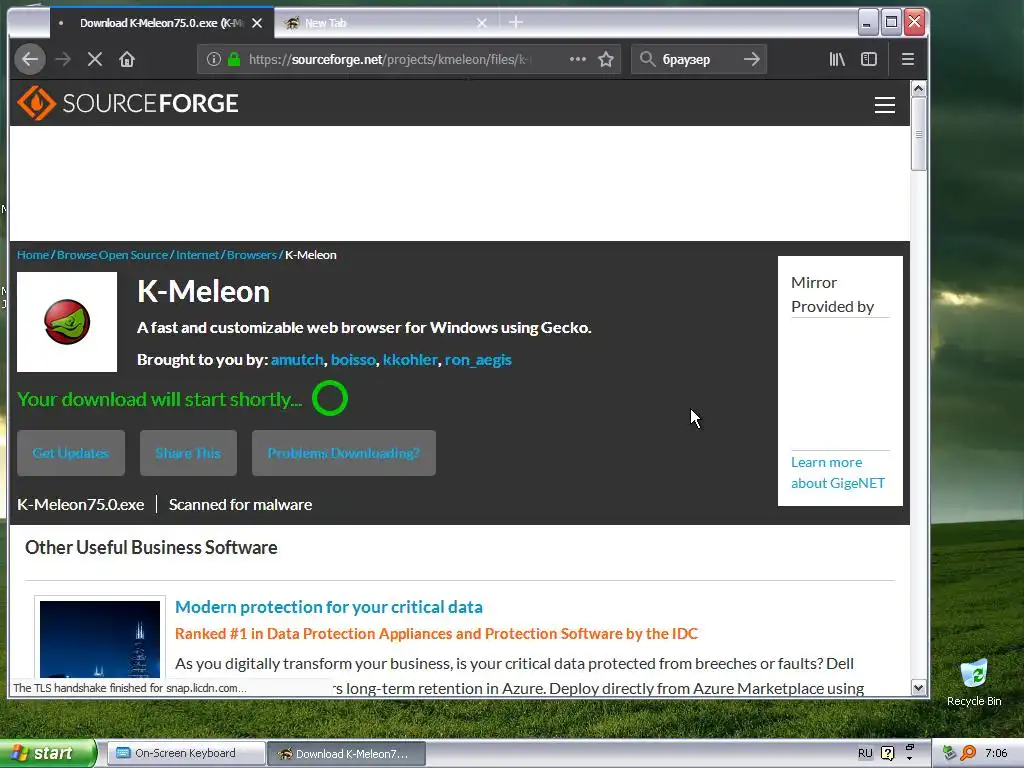
Task: Open the Home breadcrumb link
Action: (x=33, y=255)
